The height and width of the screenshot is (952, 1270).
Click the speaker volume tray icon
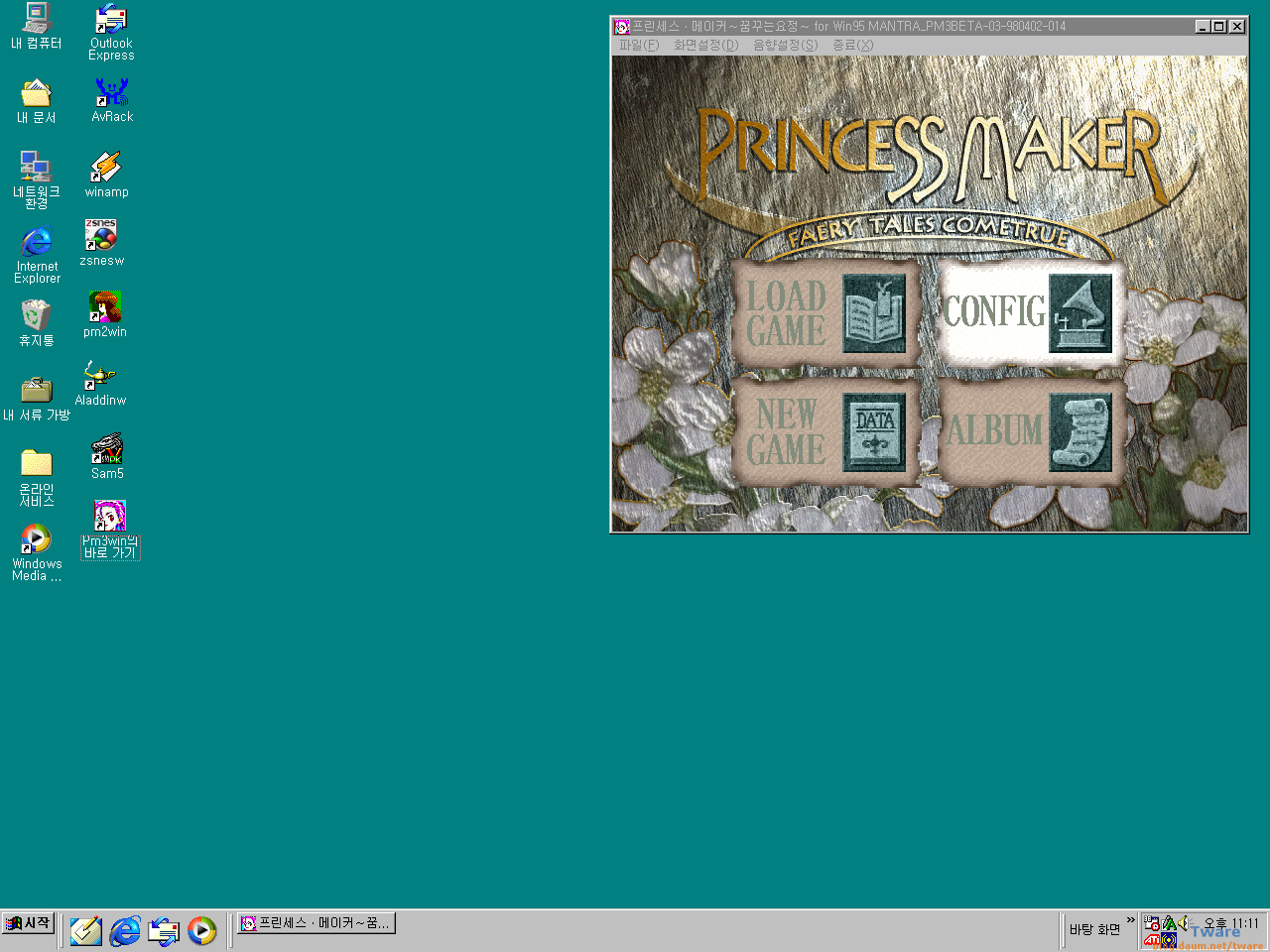(1185, 922)
